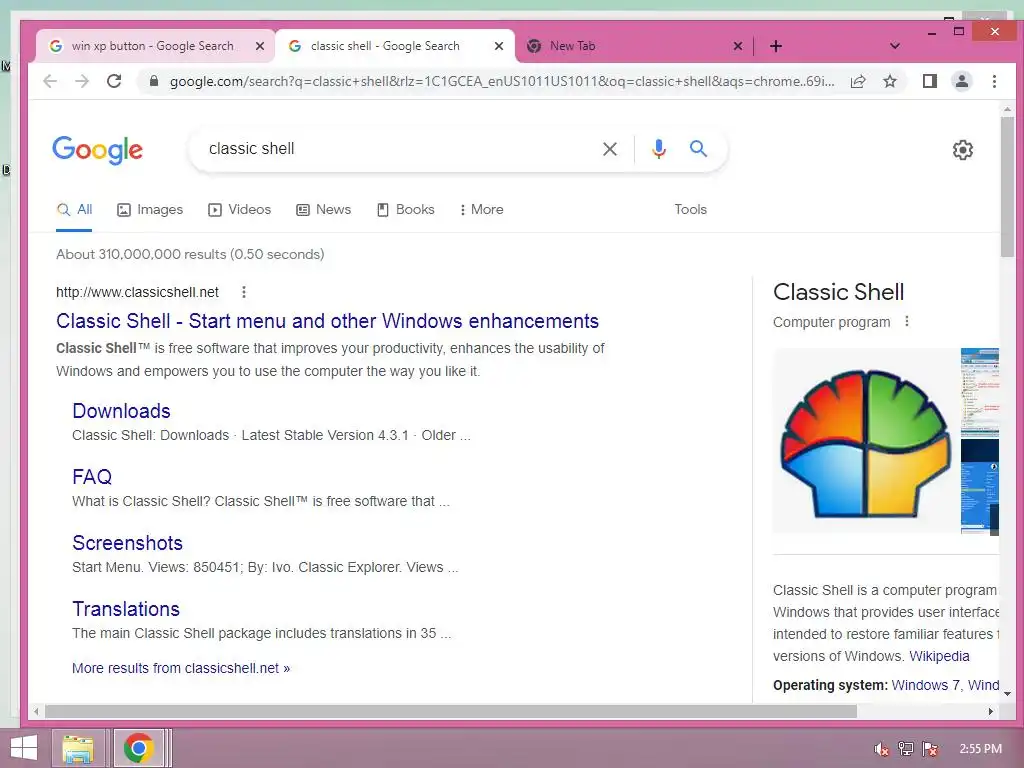
Task: Open Videos results tab
Action: [240, 210]
